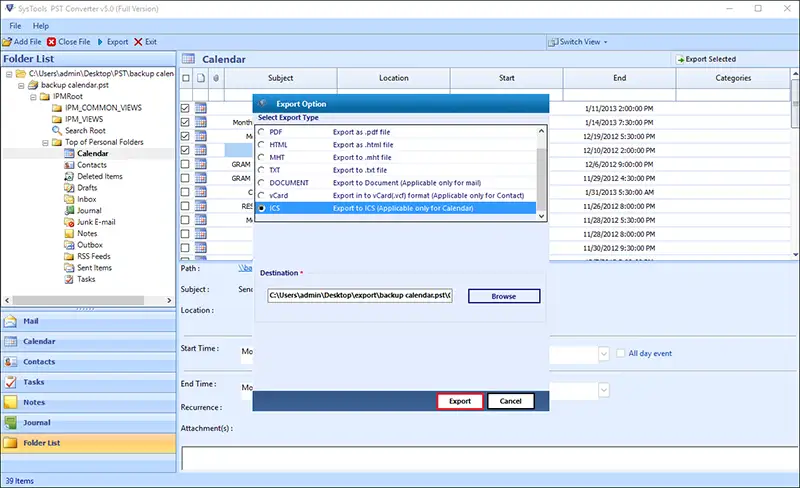Collapse the root C:\Users path node

pos(9,74)
